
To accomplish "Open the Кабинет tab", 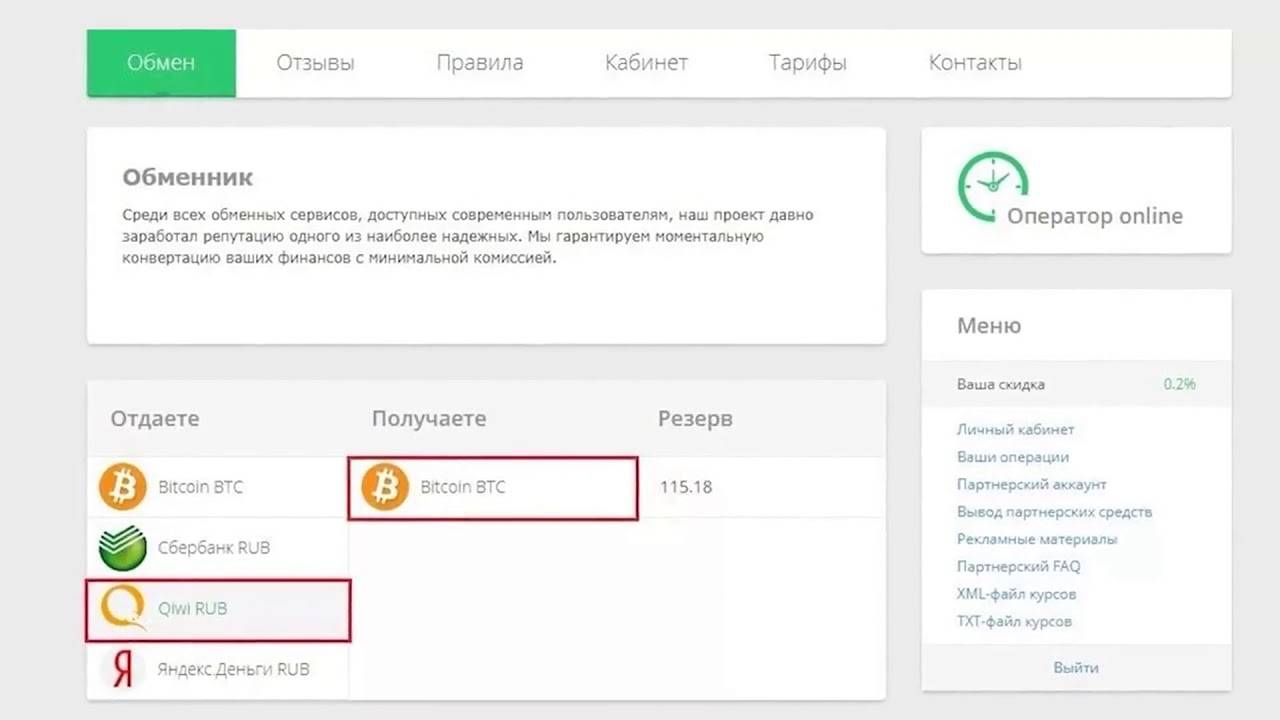I will pos(646,63).
